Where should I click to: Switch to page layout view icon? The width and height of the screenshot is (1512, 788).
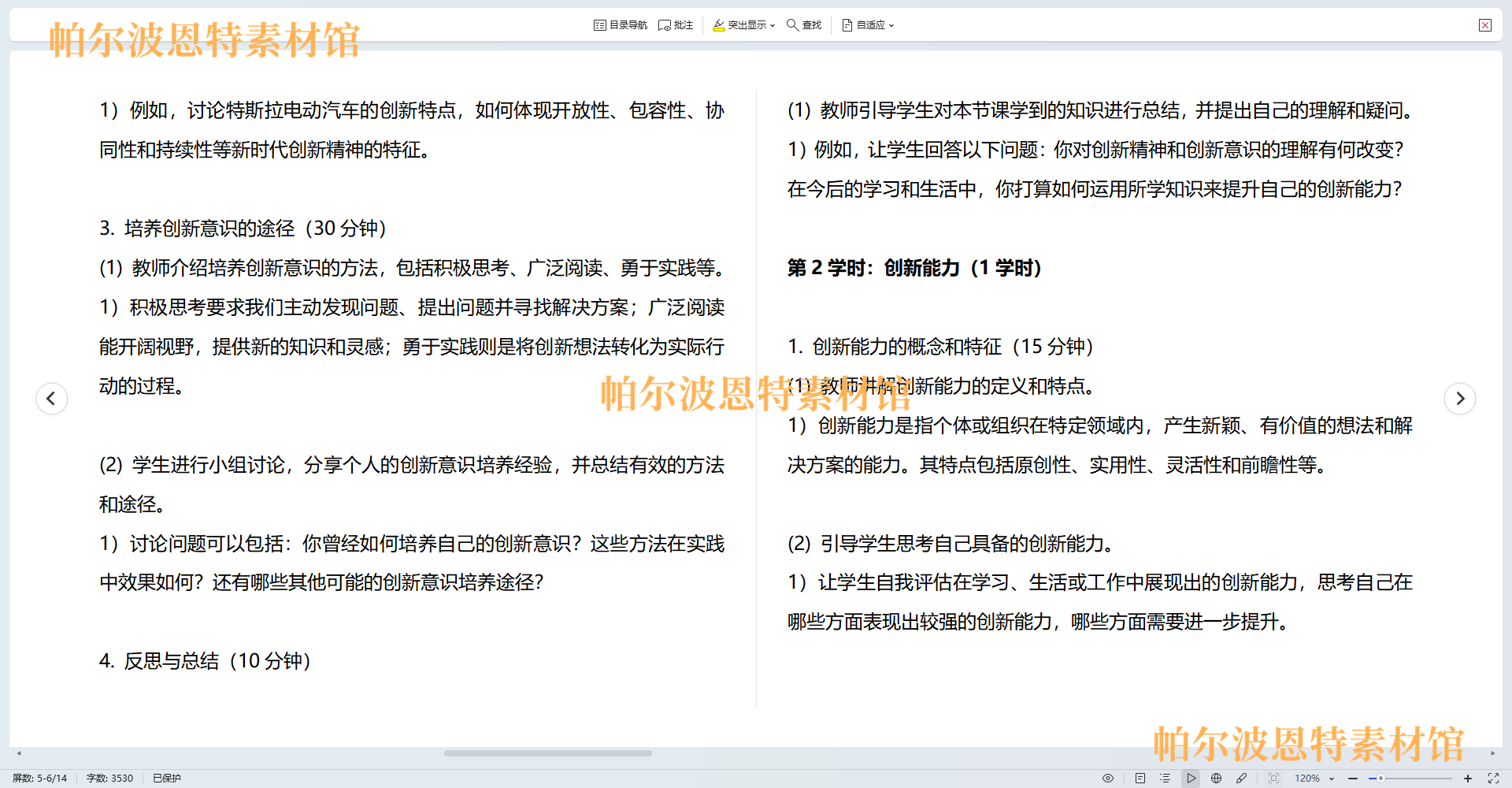[1140, 778]
